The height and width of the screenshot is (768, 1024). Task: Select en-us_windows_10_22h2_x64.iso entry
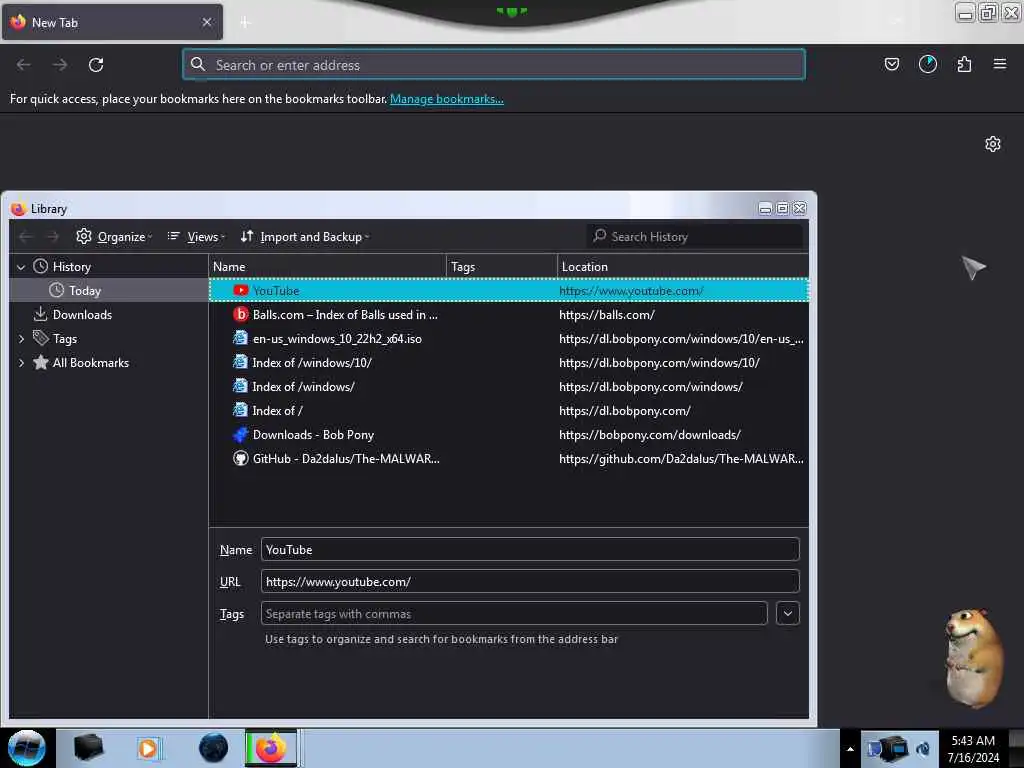click(x=509, y=339)
